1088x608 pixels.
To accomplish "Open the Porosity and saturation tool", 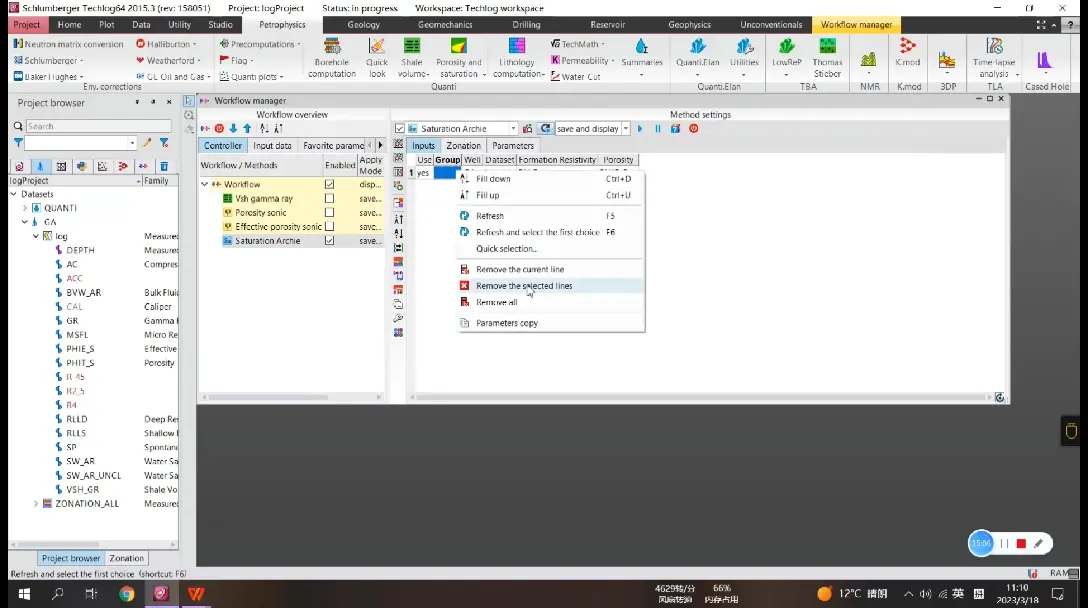I will 459,58.
